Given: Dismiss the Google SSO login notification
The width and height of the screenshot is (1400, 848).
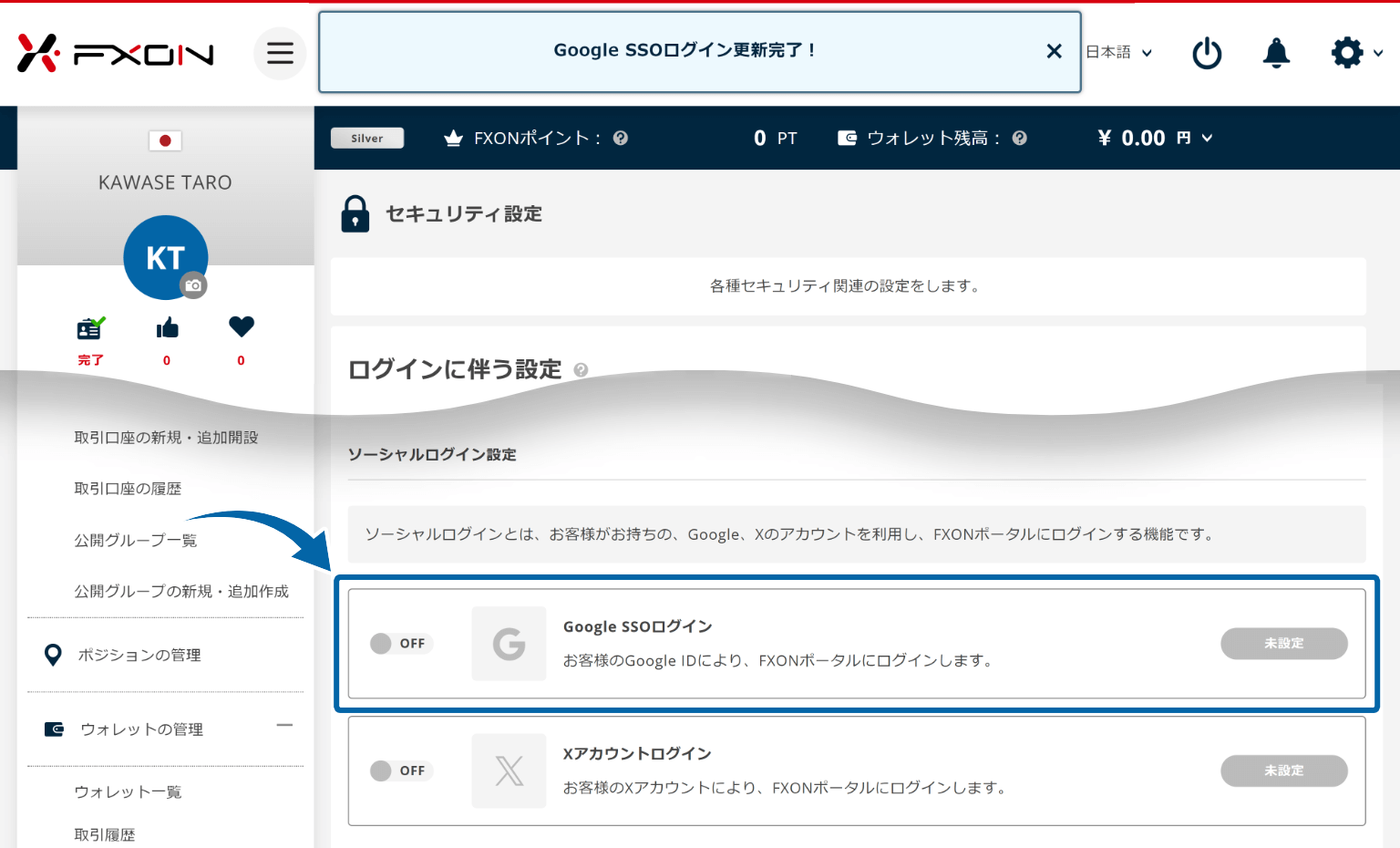Looking at the screenshot, I should pyautogui.click(x=1054, y=51).
